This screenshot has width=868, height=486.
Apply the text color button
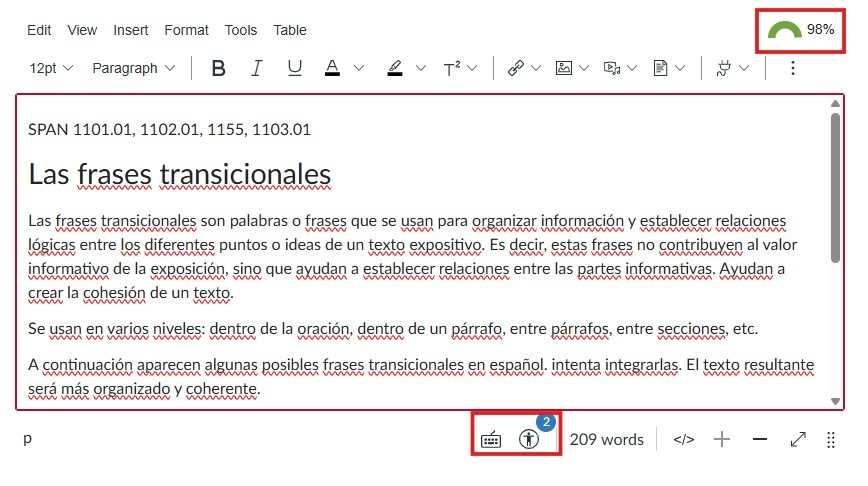click(332, 68)
